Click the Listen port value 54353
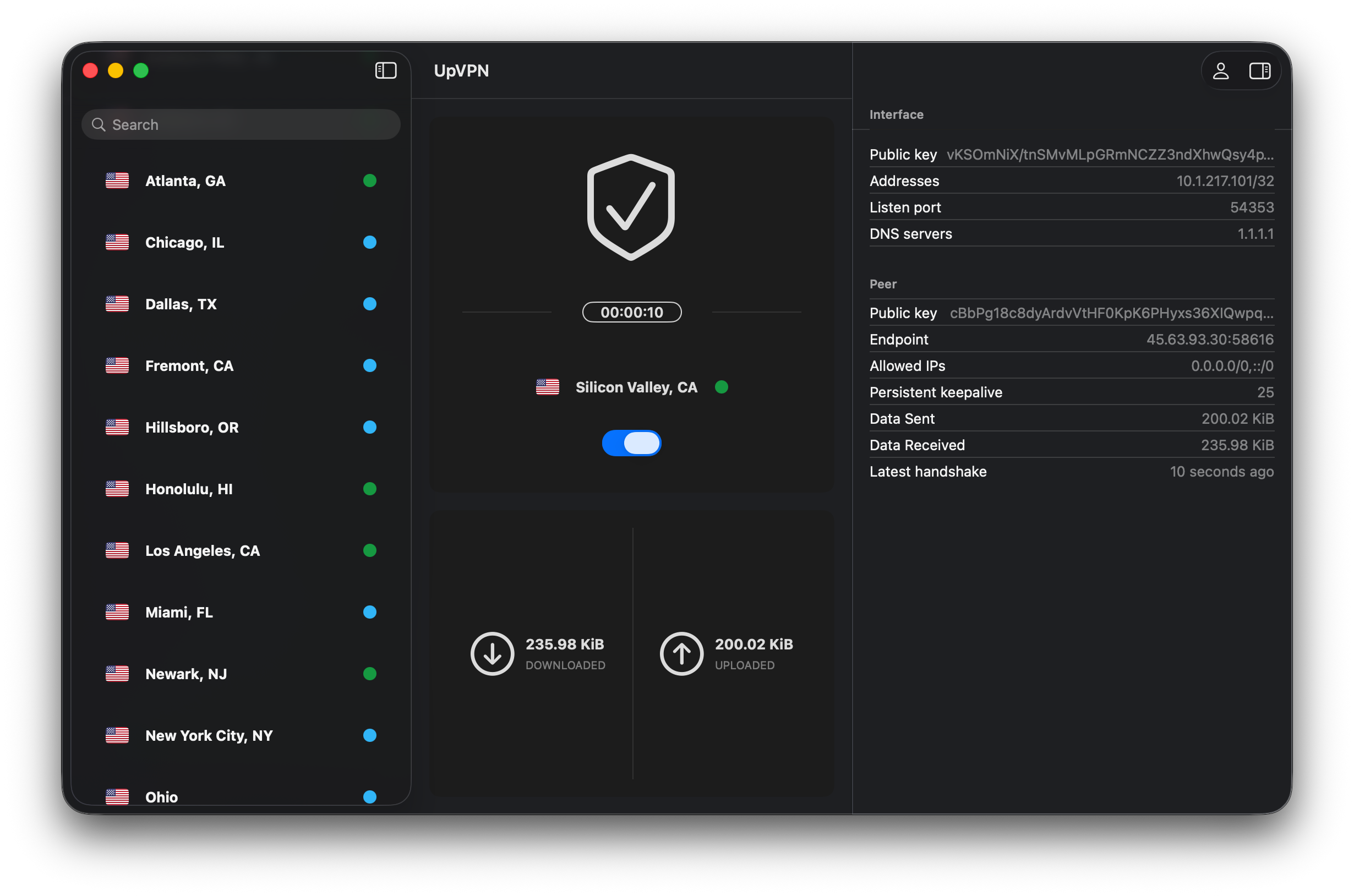Screen dimensions: 1354x896 1251,207
